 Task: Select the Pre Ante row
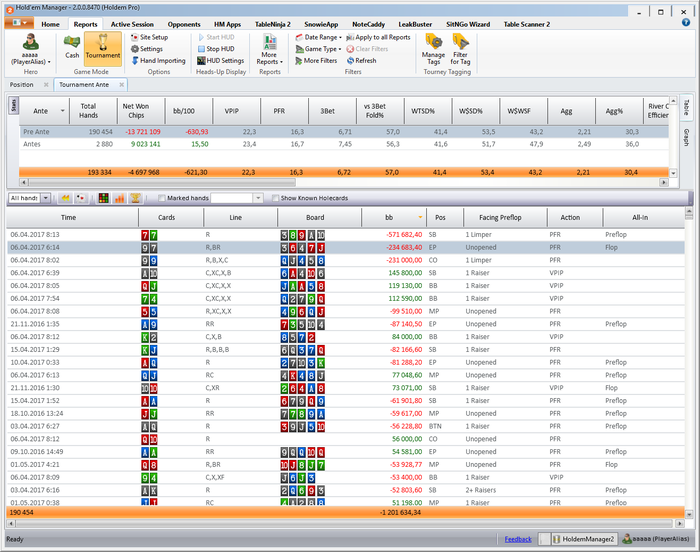[344, 132]
